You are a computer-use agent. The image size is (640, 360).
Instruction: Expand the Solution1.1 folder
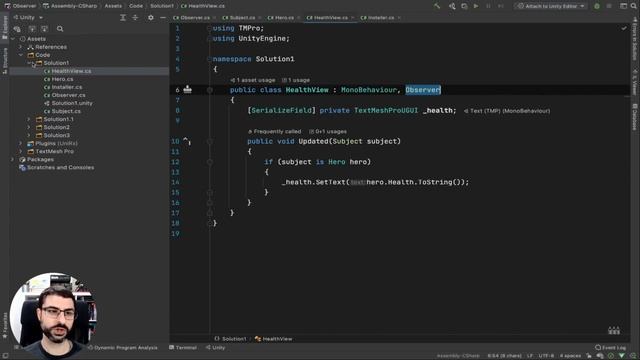coord(29,119)
